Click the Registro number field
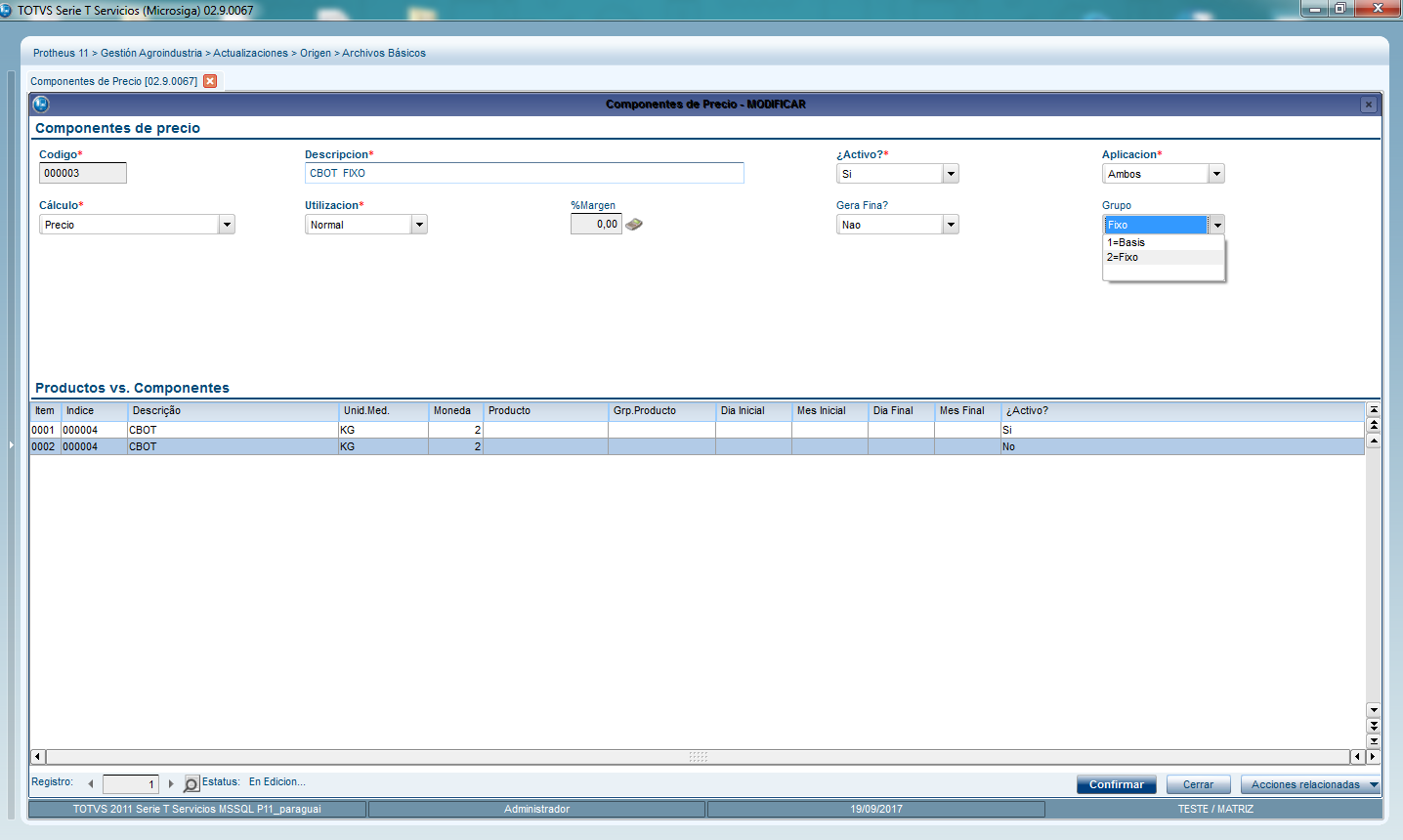1403x840 pixels. (131, 784)
